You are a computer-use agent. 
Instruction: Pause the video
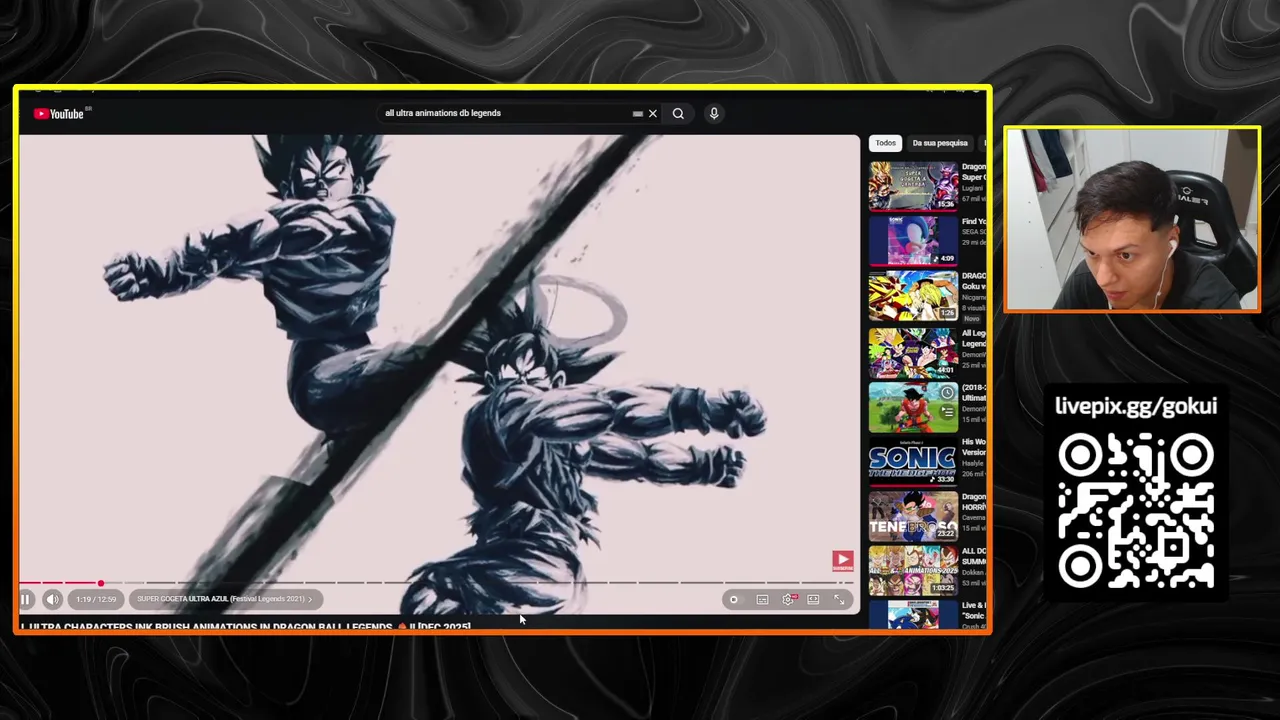[x=25, y=600]
